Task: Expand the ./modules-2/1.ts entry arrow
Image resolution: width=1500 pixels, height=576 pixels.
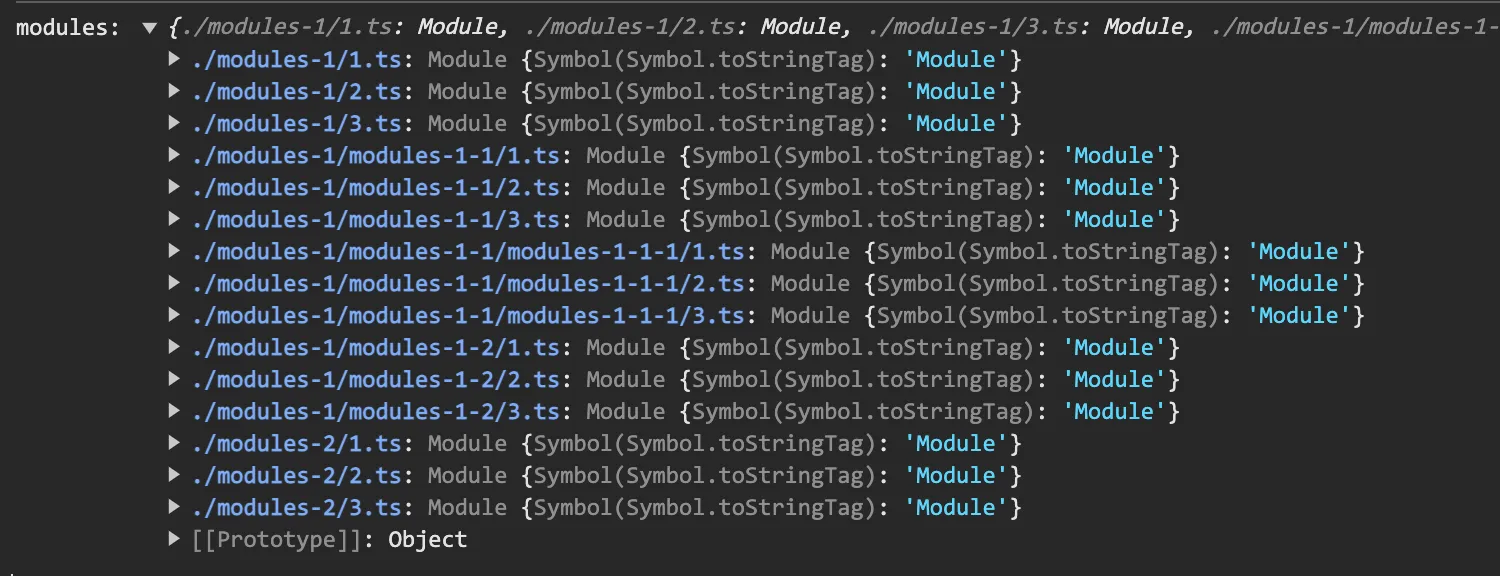Action: (175, 444)
